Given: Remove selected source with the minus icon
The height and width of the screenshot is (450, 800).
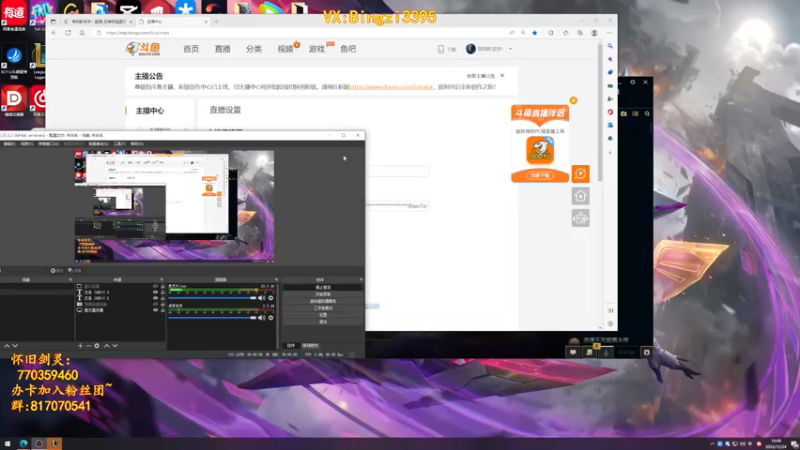Looking at the screenshot, I should coord(88,345).
